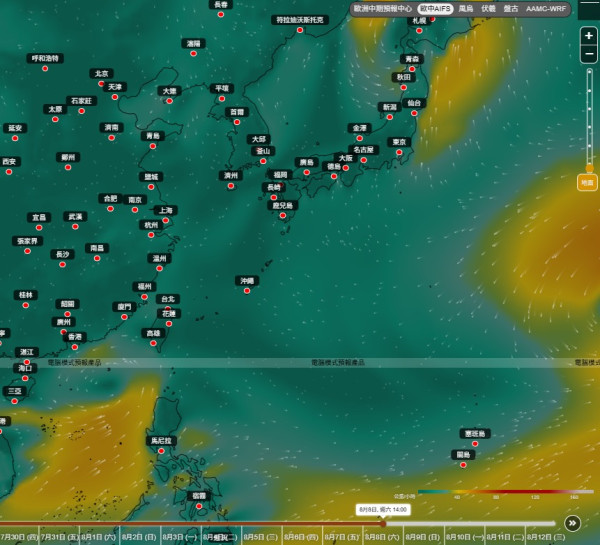This screenshot has width=600, height=545.
Task: Click the 溫州 city label
Action: 160,258
